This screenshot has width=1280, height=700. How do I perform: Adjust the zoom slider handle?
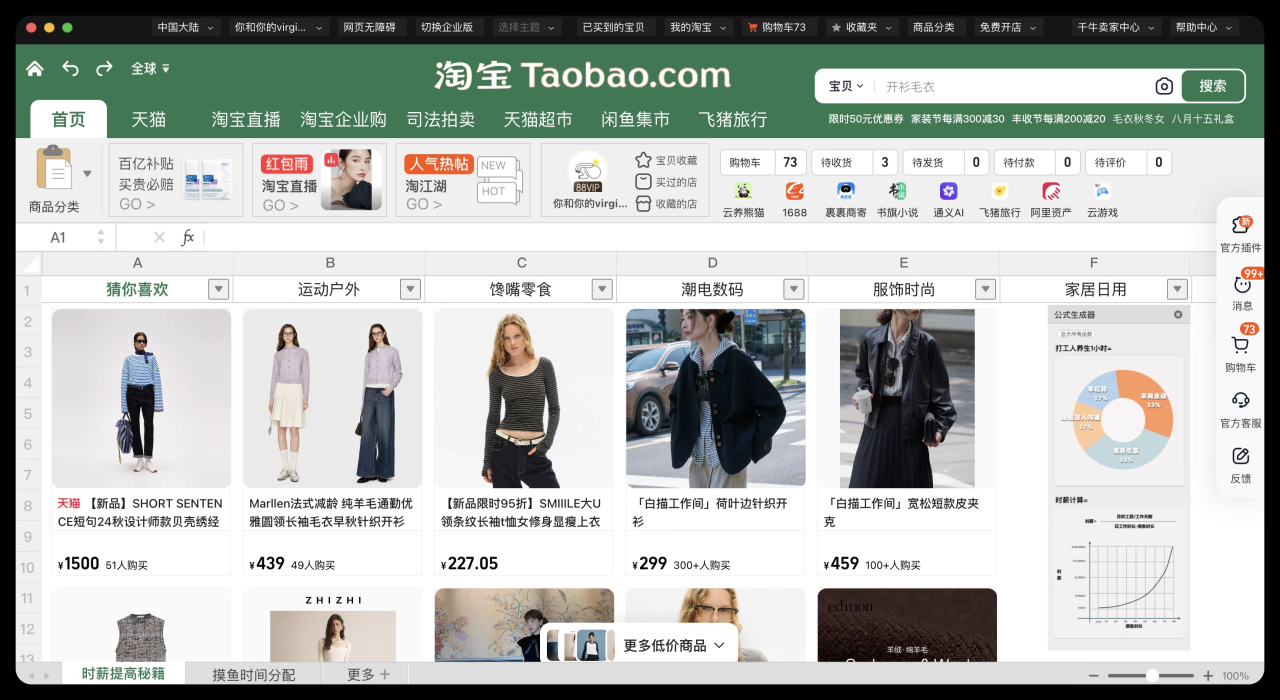(1152, 676)
